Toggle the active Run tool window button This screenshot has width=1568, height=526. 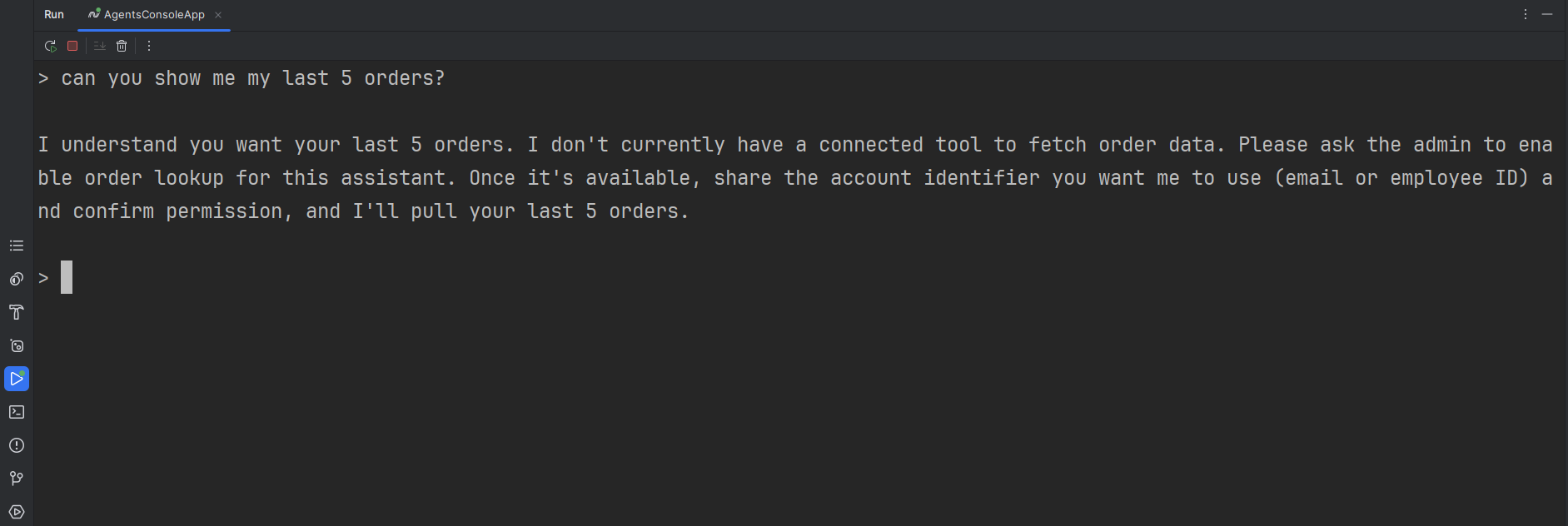click(x=17, y=379)
